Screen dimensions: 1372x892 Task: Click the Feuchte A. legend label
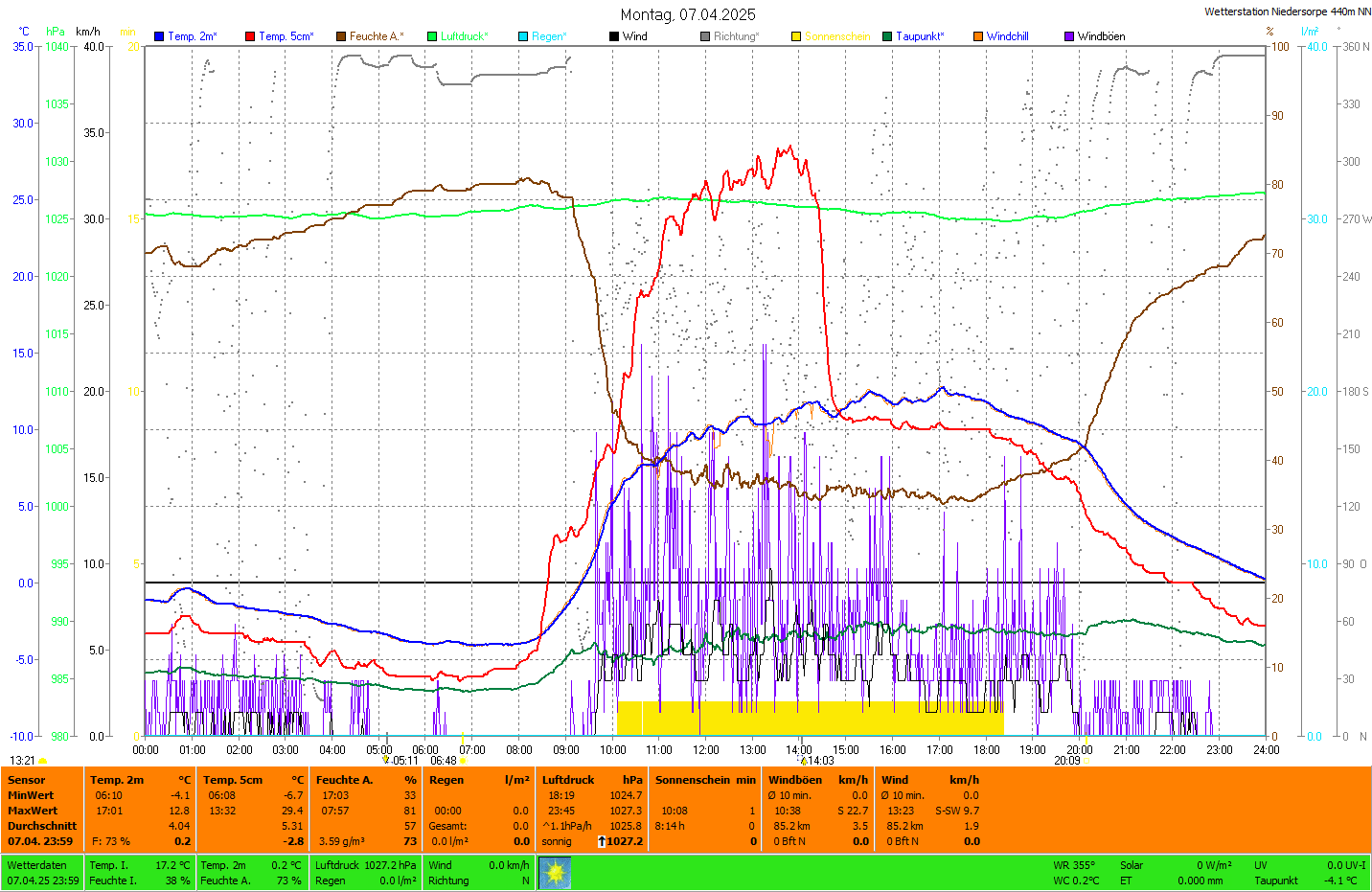tap(376, 36)
